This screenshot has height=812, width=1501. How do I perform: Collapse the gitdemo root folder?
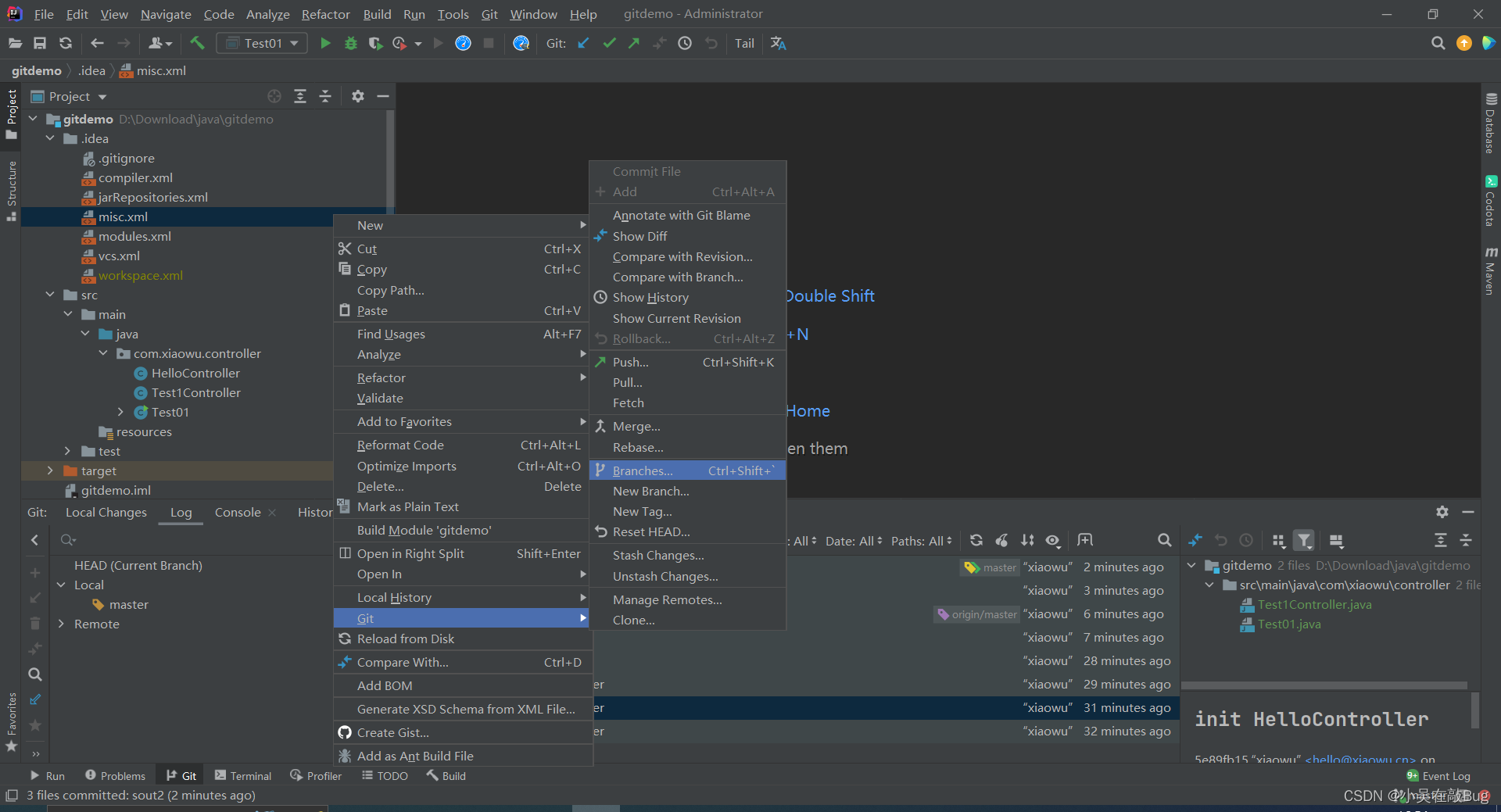[x=33, y=119]
